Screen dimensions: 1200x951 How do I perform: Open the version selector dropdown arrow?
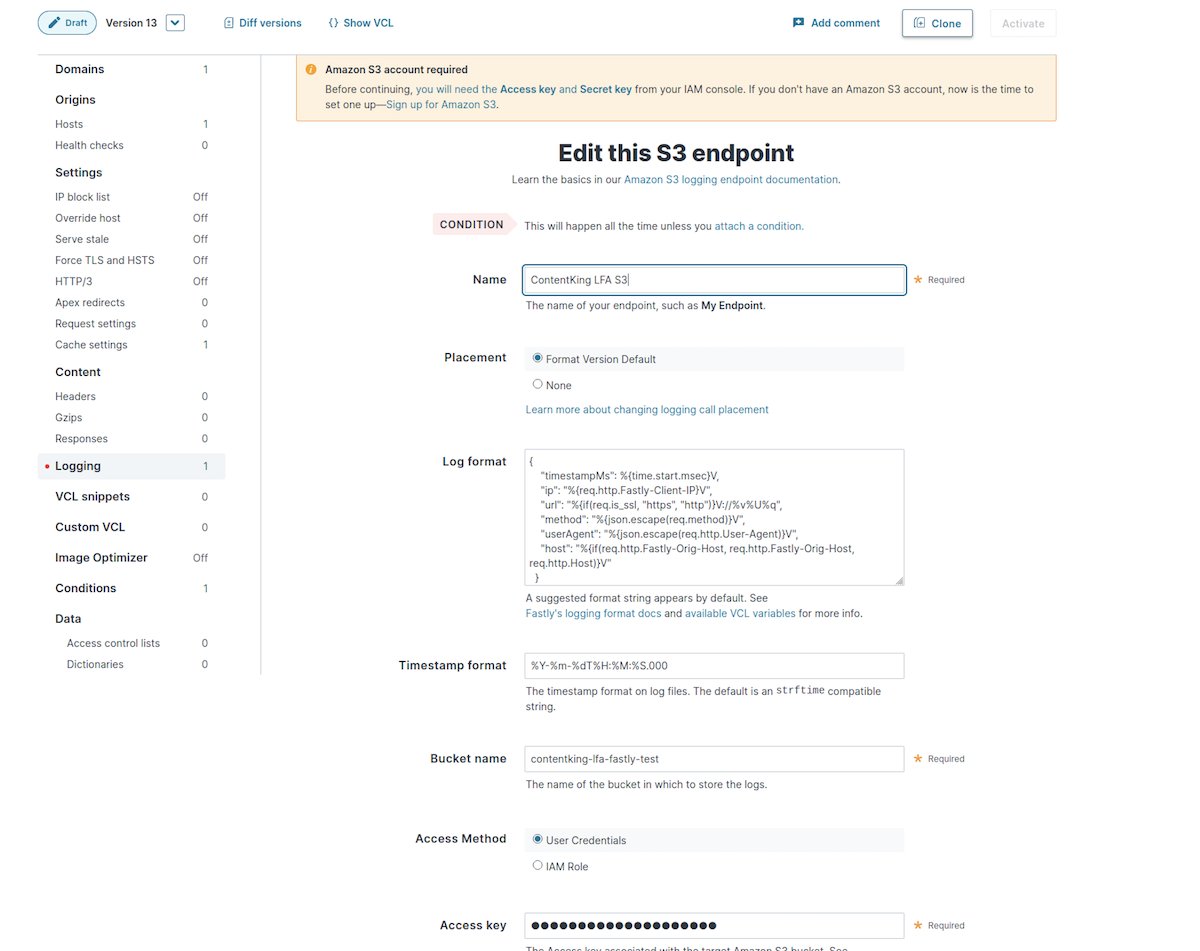[175, 23]
